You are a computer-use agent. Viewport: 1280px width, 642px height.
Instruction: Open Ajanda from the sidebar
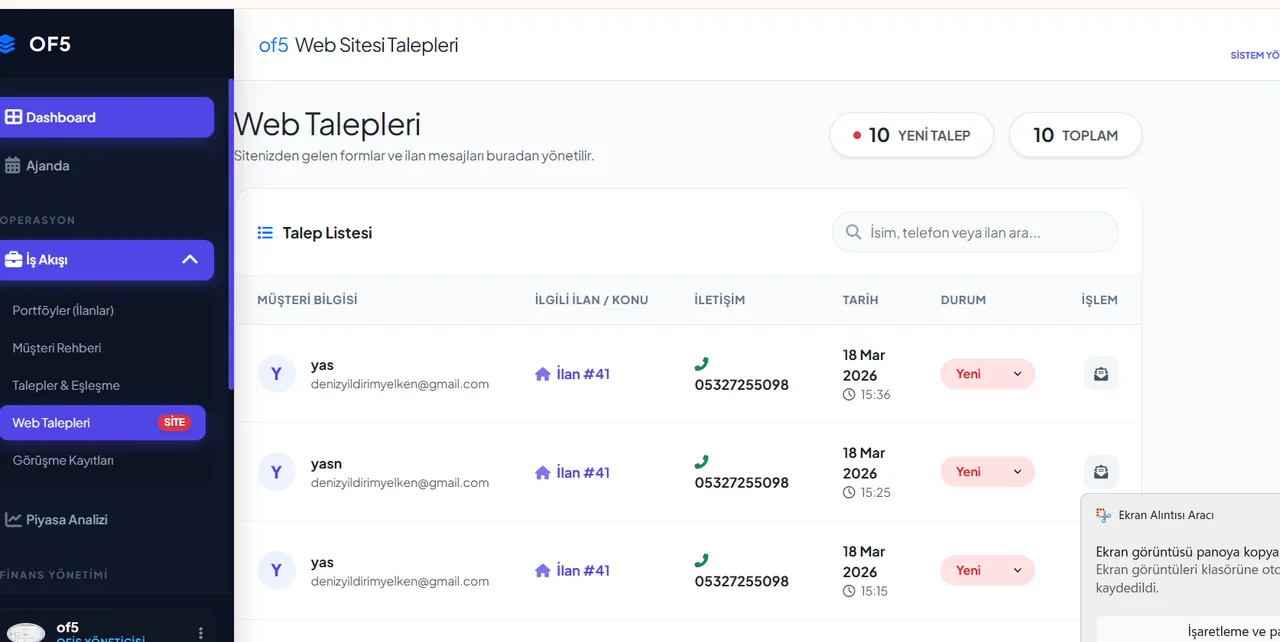click(x=47, y=166)
